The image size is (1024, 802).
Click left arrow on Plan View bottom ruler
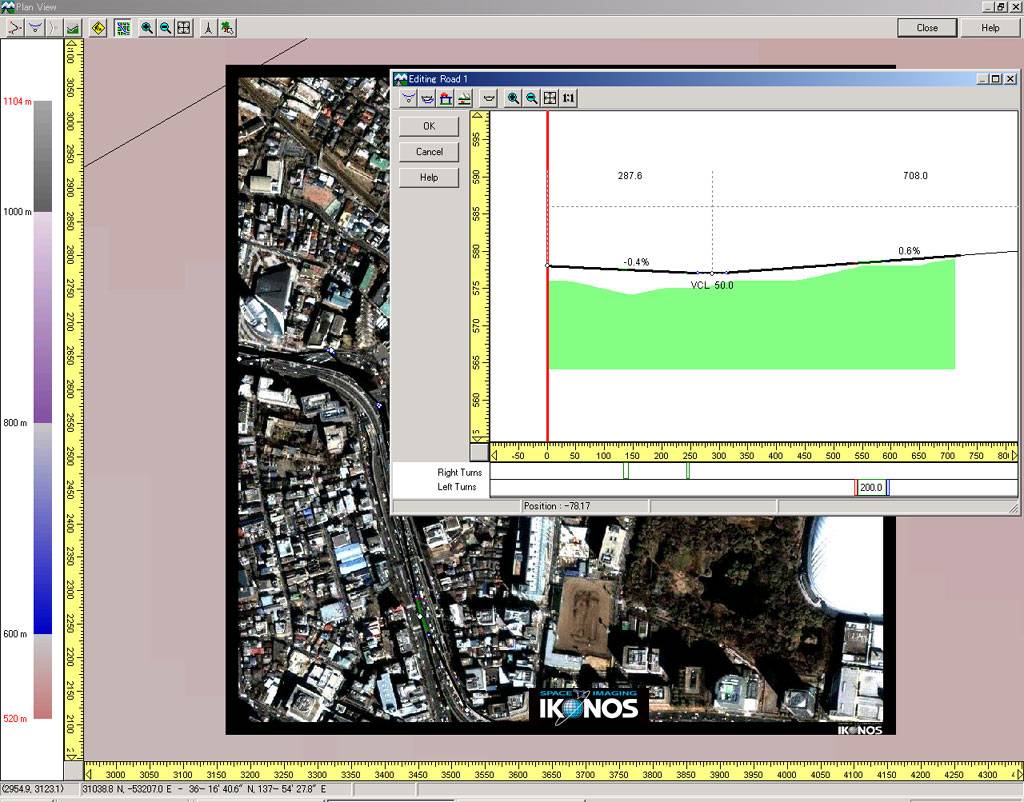90,773
